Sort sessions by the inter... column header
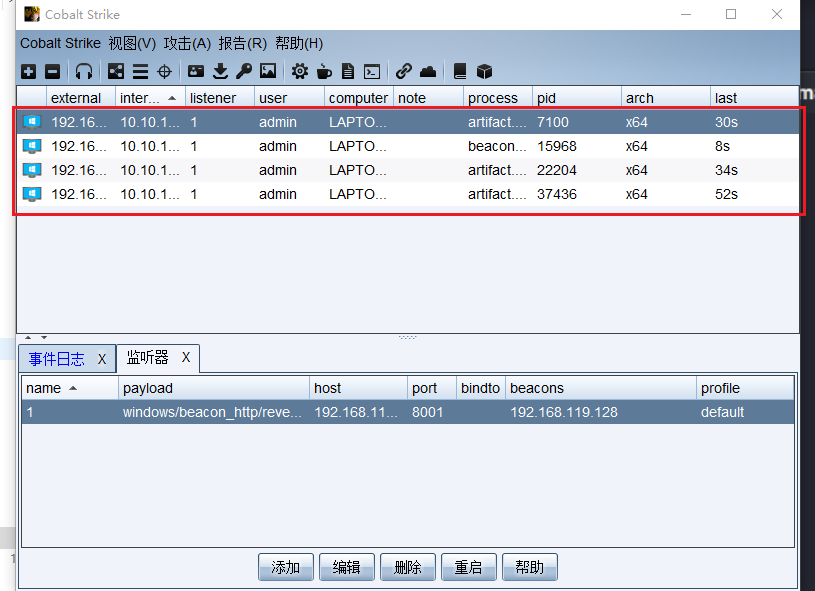 point(150,98)
